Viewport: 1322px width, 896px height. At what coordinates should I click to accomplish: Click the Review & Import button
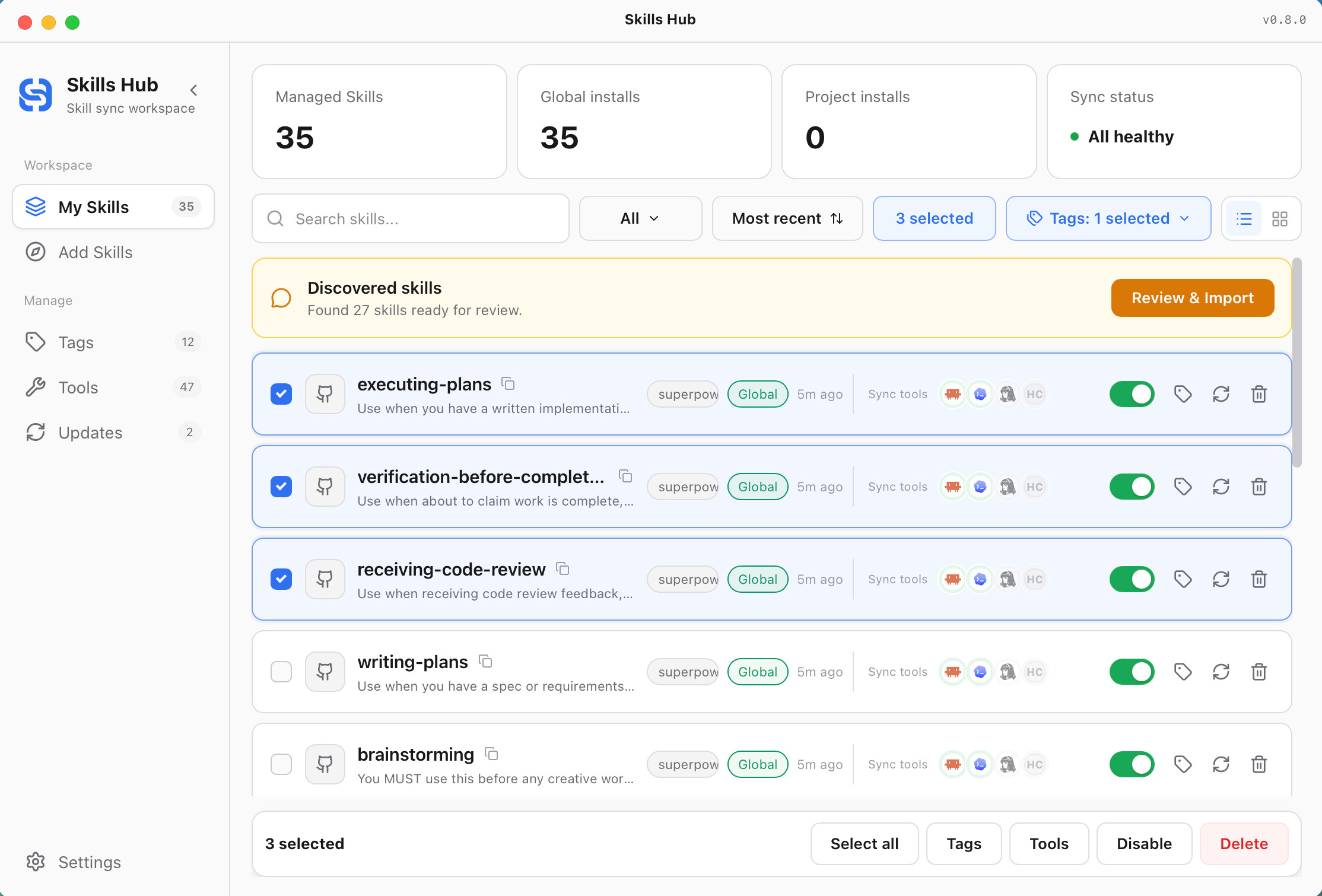[x=1193, y=298]
